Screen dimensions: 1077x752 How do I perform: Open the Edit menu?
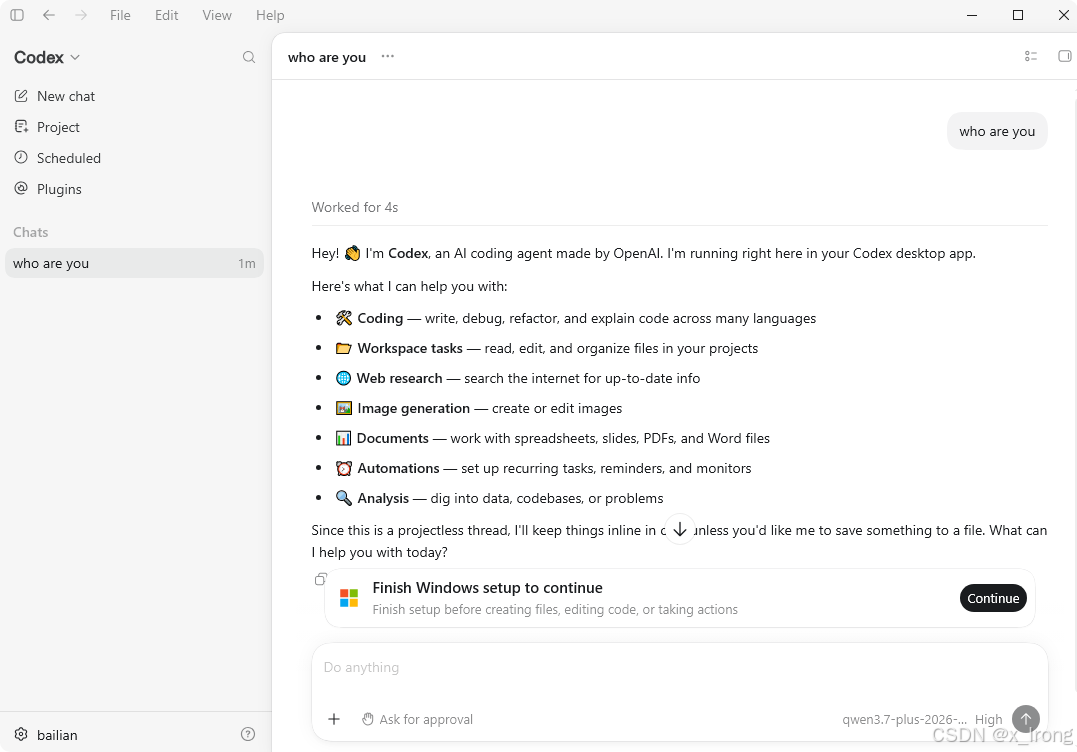tap(166, 15)
